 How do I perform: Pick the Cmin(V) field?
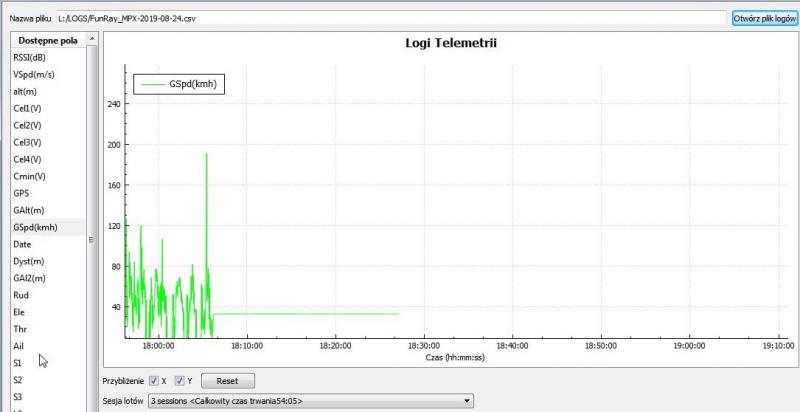[x=29, y=176]
